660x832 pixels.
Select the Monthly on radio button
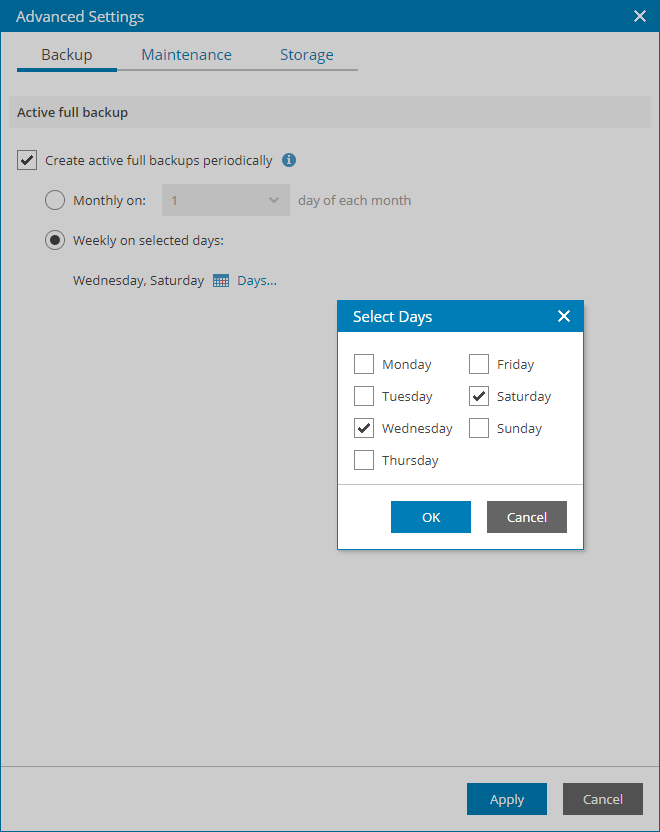point(56,200)
